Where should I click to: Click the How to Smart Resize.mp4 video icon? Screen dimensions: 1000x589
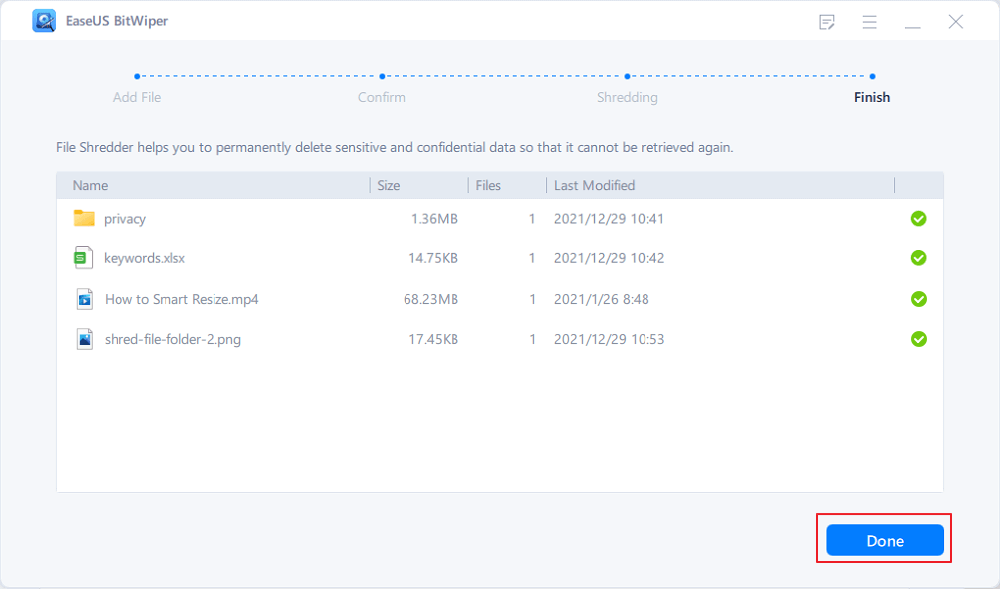click(x=84, y=299)
